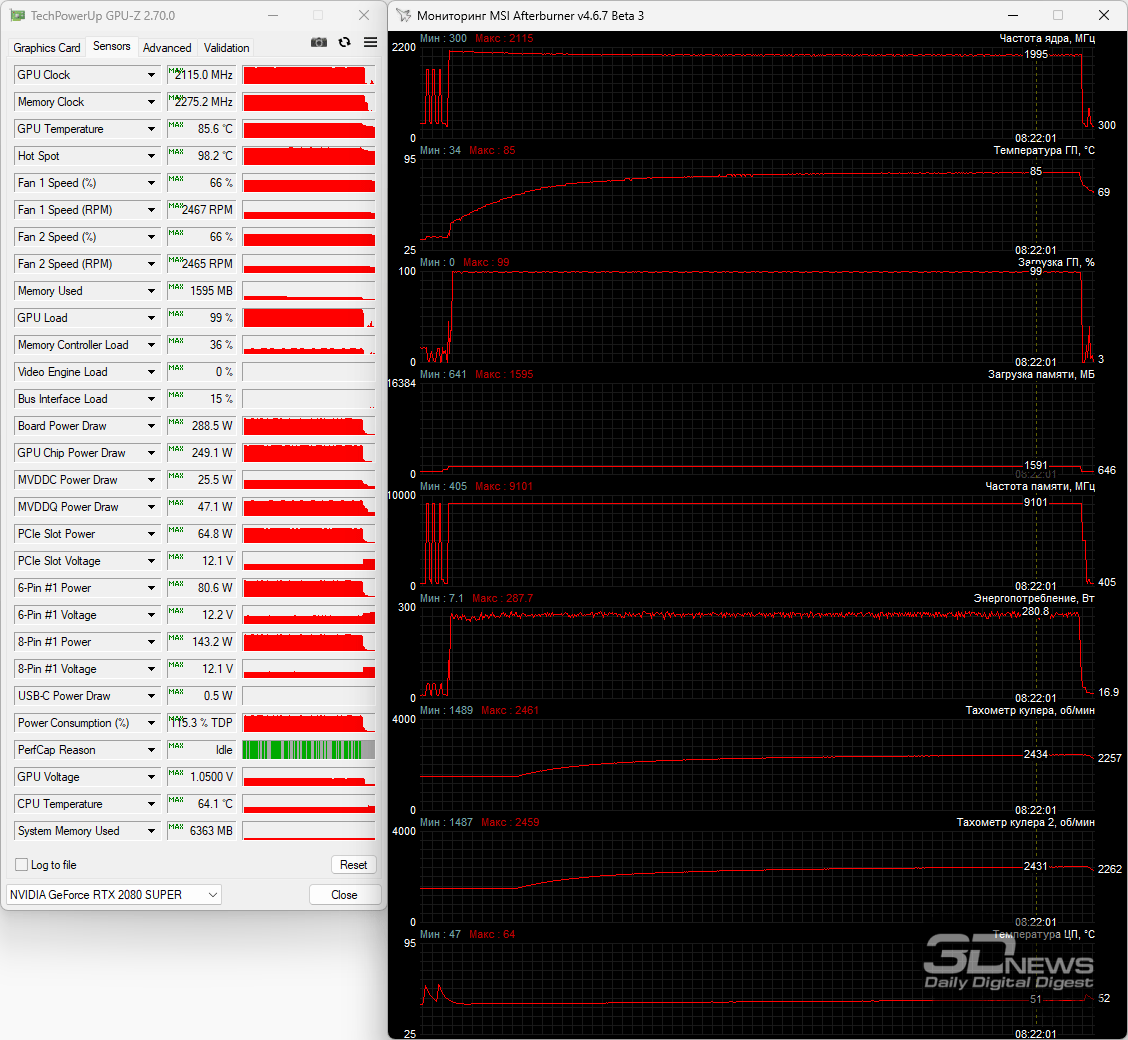Expand the USB-C Power Draw dropdown
This screenshot has height=1040, width=1128.
click(151, 695)
